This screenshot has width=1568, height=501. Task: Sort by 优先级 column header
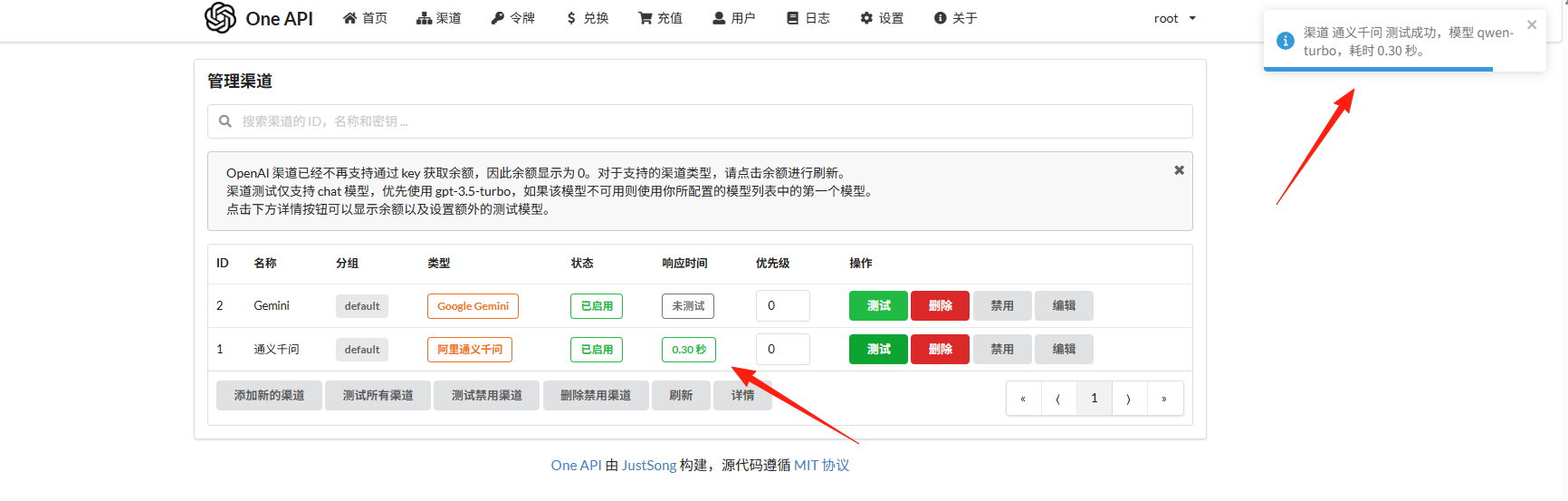773,263
